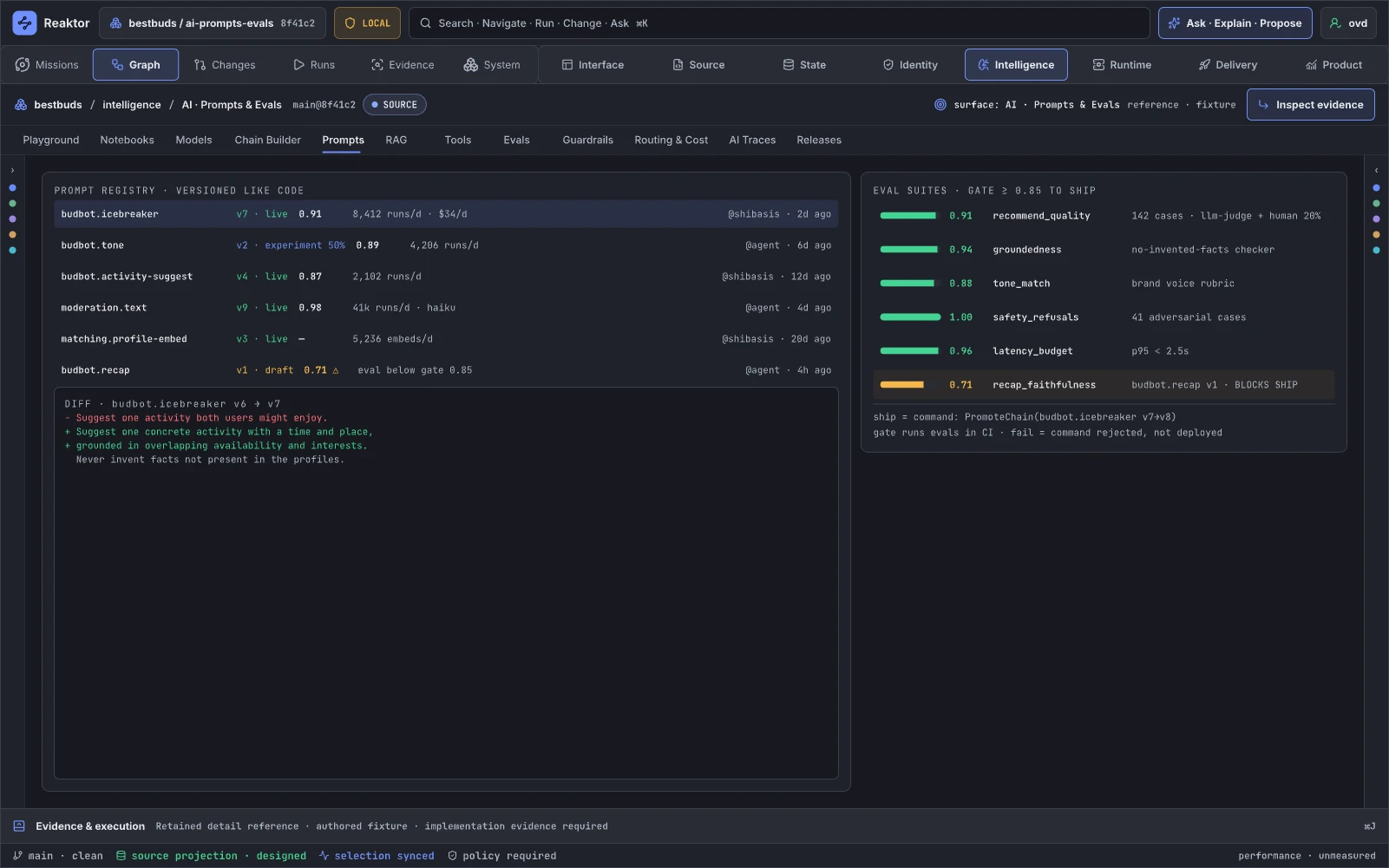1389x868 pixels.
Task: Click the policy required shield icon
Action: coord(453,856)
